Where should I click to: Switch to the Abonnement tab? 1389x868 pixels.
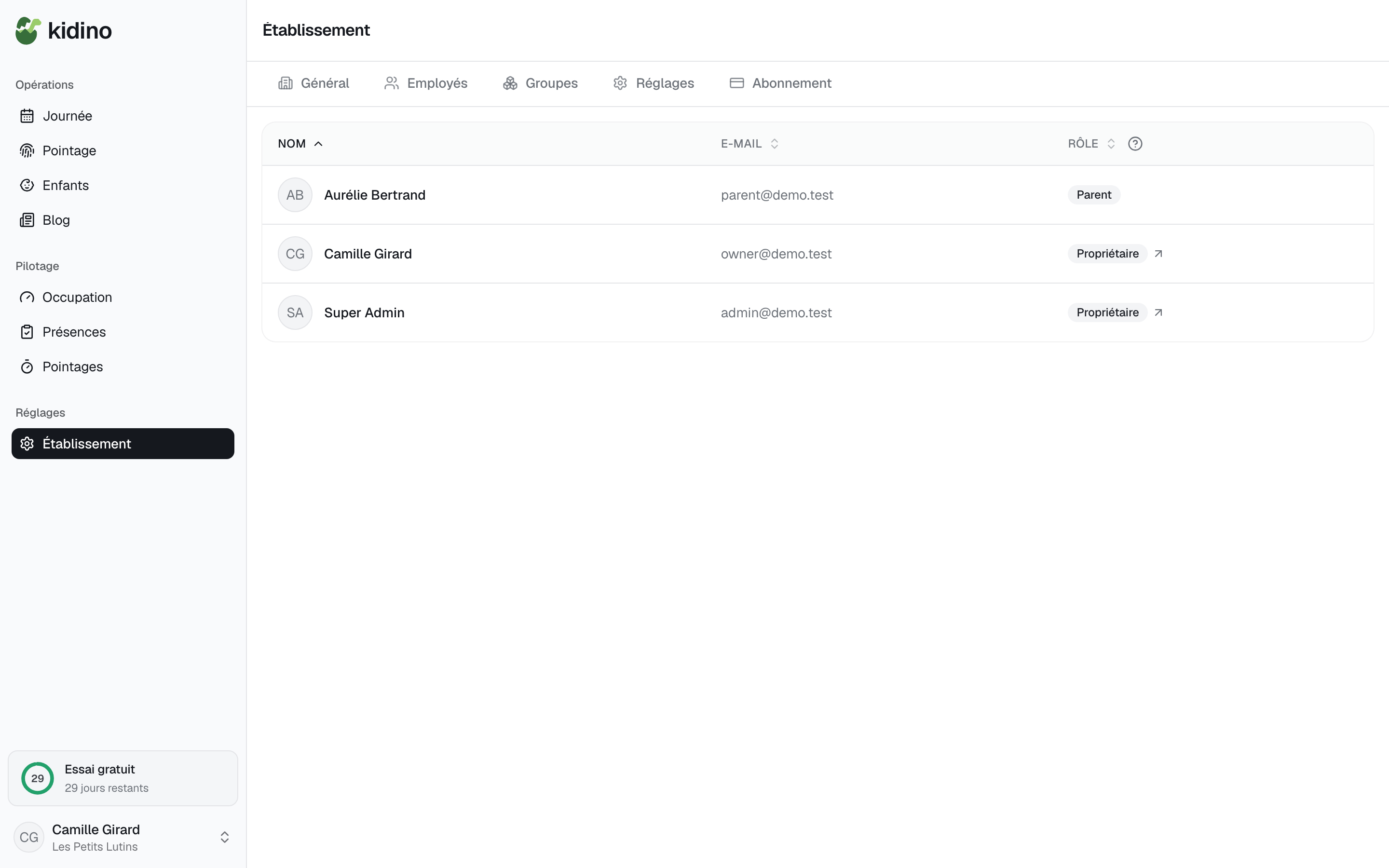coord(780,83)
